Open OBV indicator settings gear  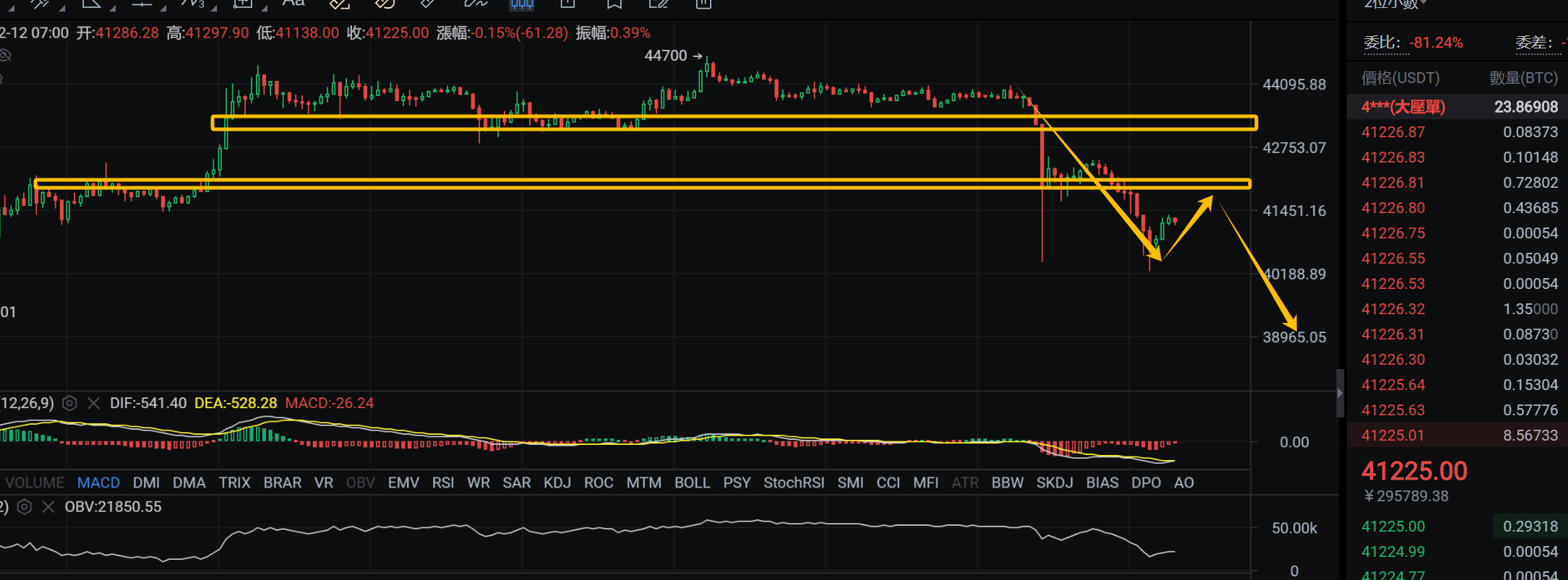pos(24,507)
